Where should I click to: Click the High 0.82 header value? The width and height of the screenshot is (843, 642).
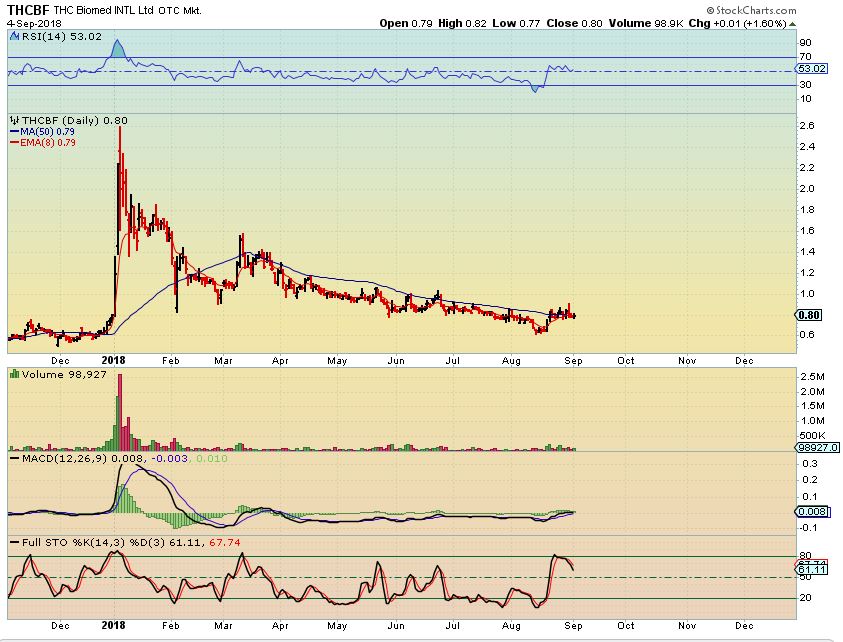pyautogui.click(x=462, y=23)
